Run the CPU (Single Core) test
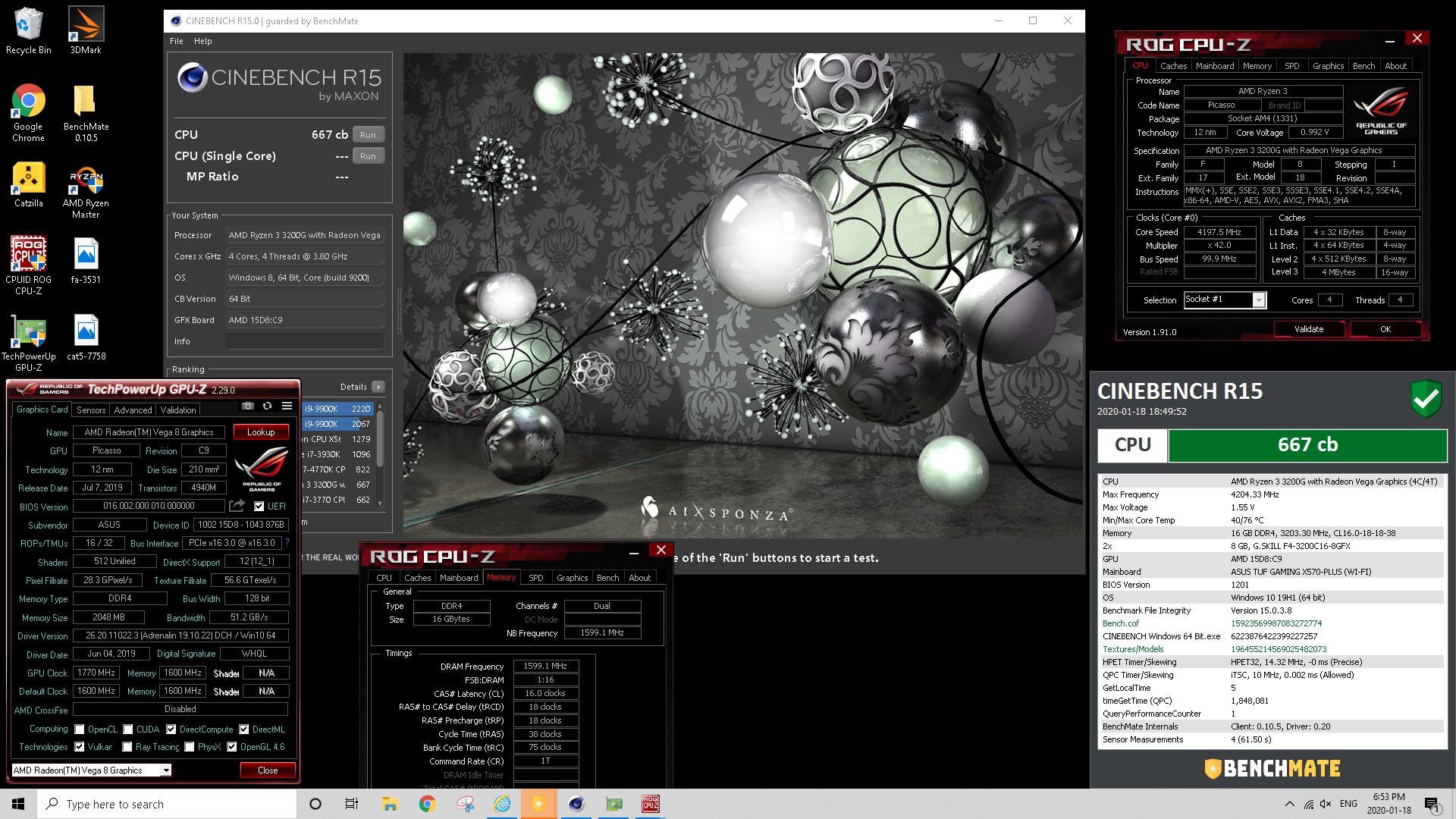 pyautogui.click(x=368, y=156)
